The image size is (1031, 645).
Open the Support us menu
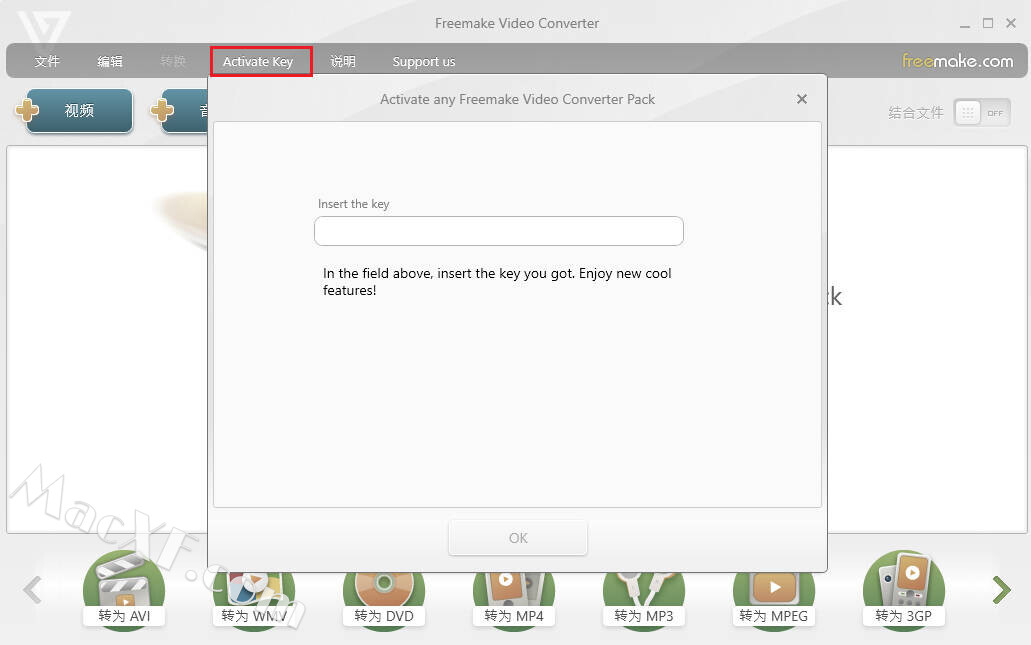click(423, 61)
